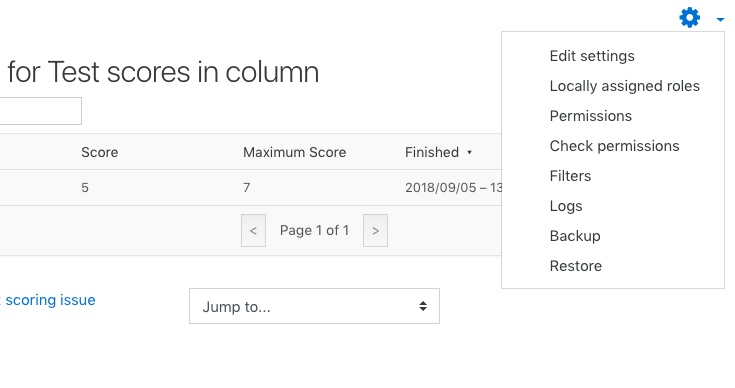Open Check permissions
Viewport: 735px width, 388px height.
point(614,146)
